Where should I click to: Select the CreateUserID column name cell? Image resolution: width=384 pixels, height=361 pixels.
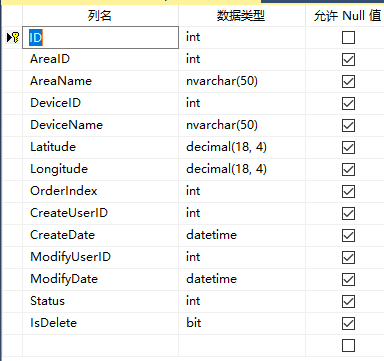[100, 213]
